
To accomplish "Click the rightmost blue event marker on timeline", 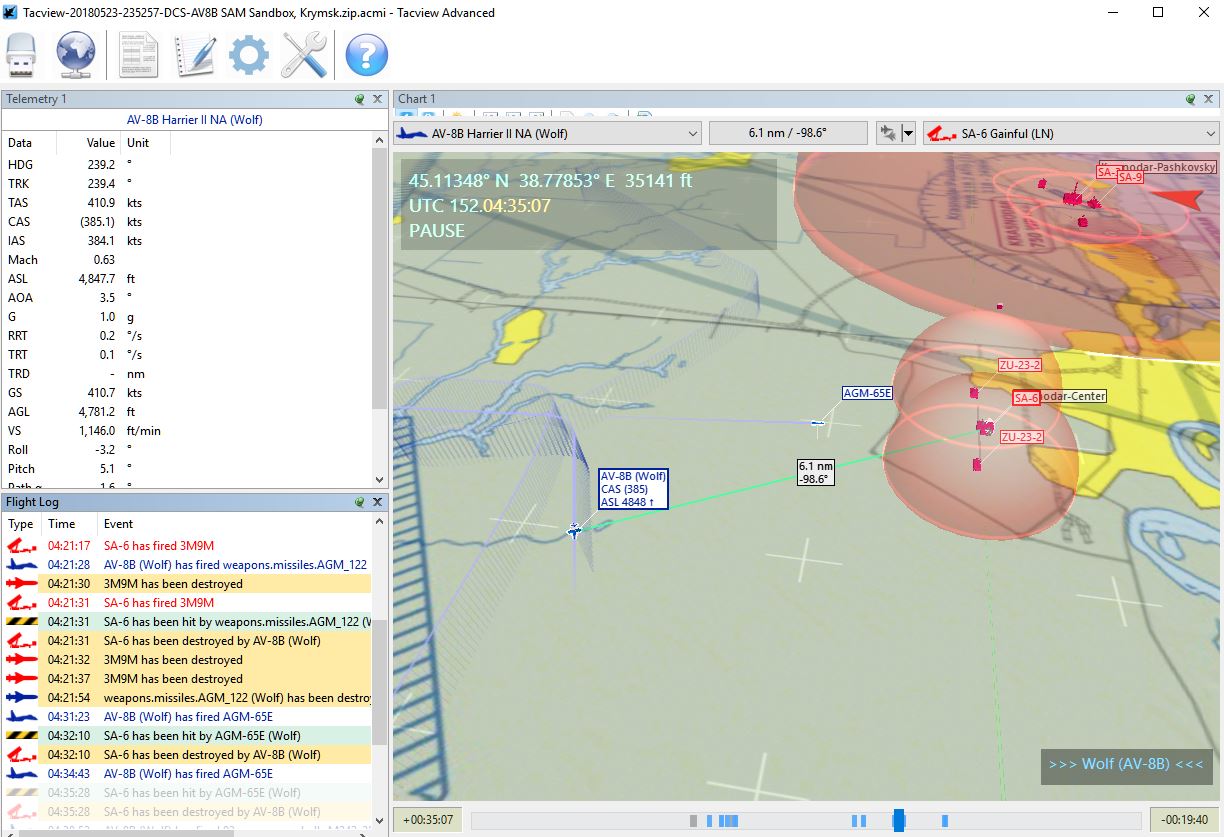I will (x=944, y=820).
